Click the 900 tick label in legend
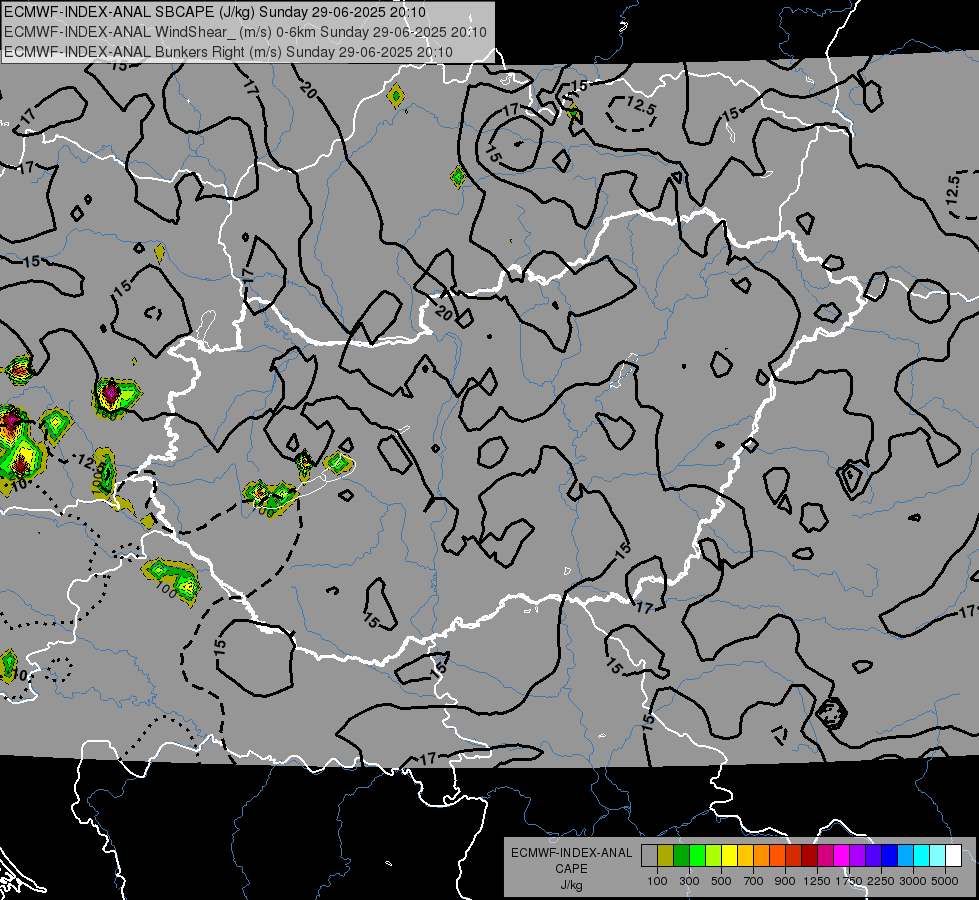 coord(785,881)
